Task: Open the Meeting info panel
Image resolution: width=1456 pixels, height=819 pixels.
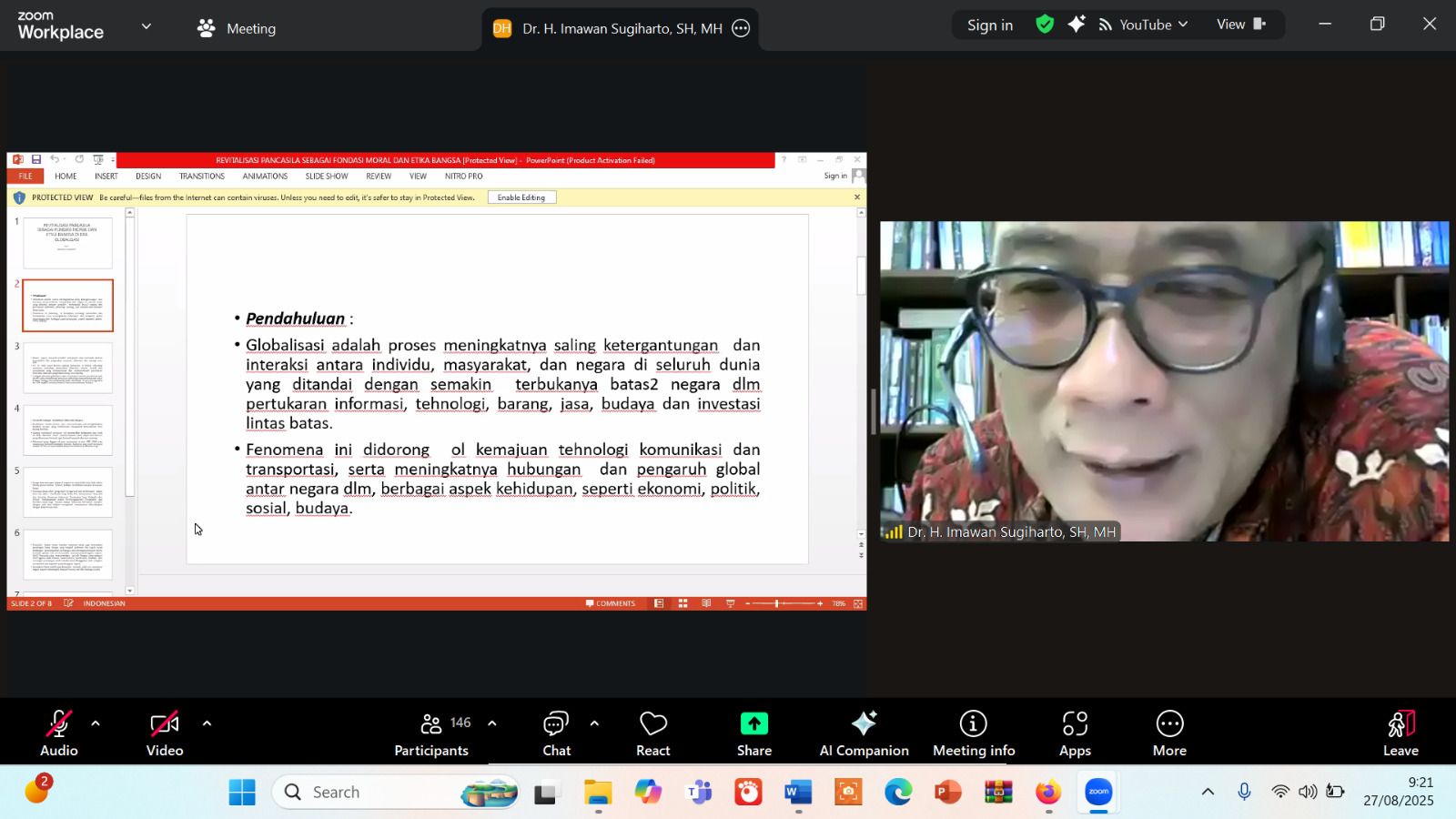Action: tap(973, 733)
